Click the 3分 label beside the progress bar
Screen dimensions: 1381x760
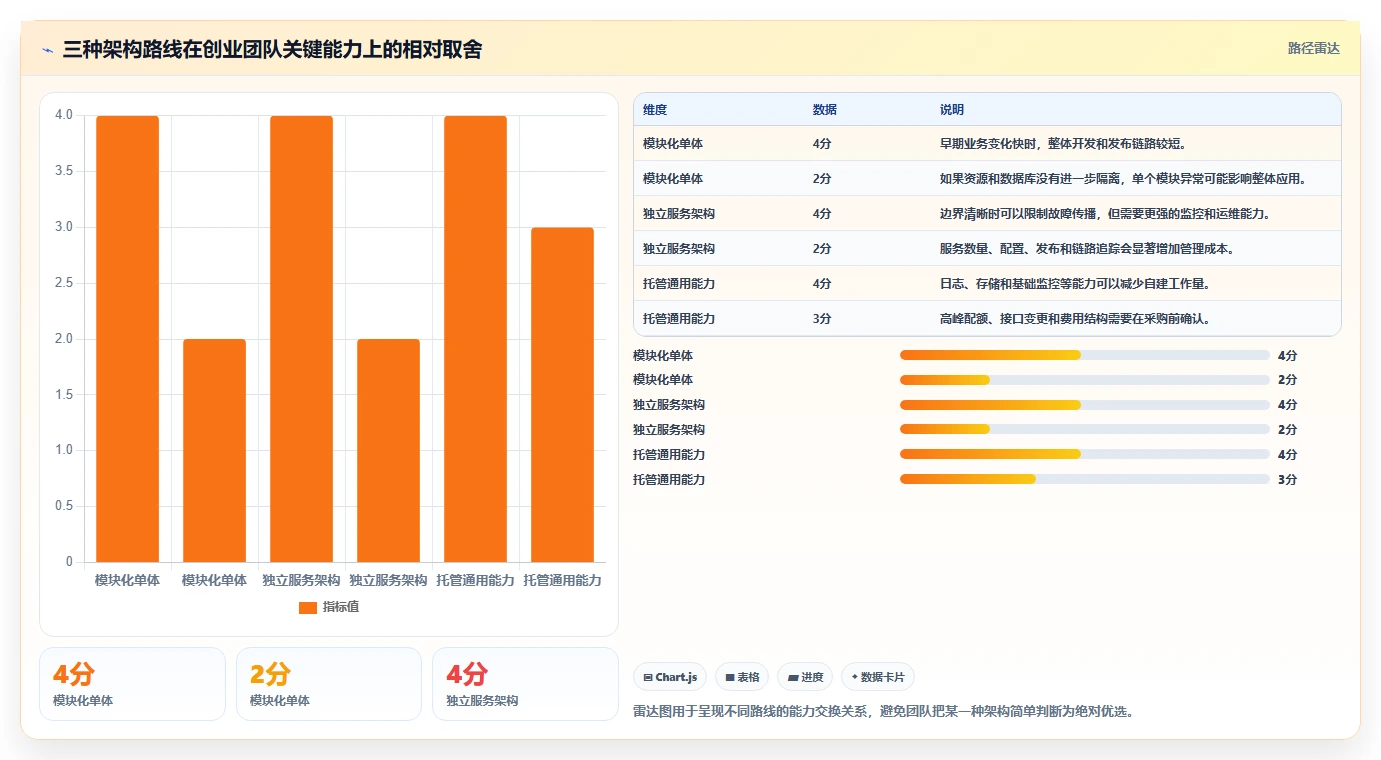[x=1287, y=480]
